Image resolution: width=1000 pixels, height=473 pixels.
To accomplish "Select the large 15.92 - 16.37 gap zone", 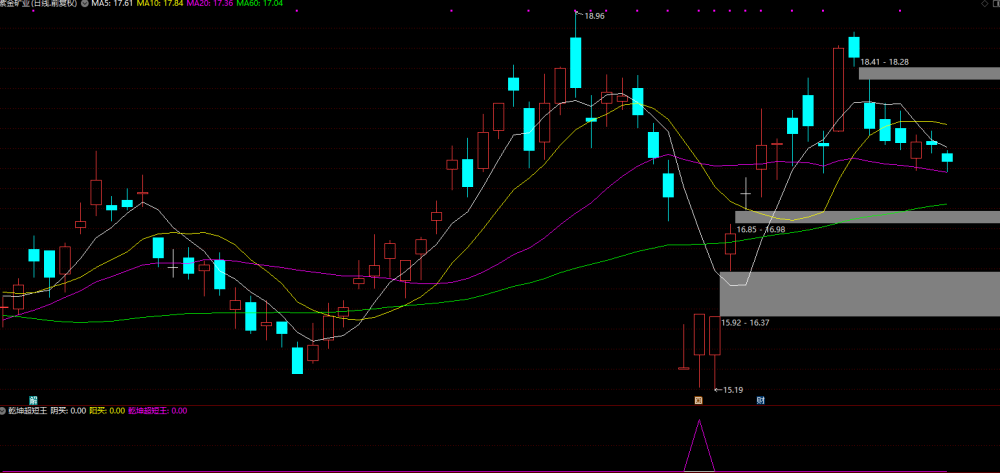I will point(860,294).
